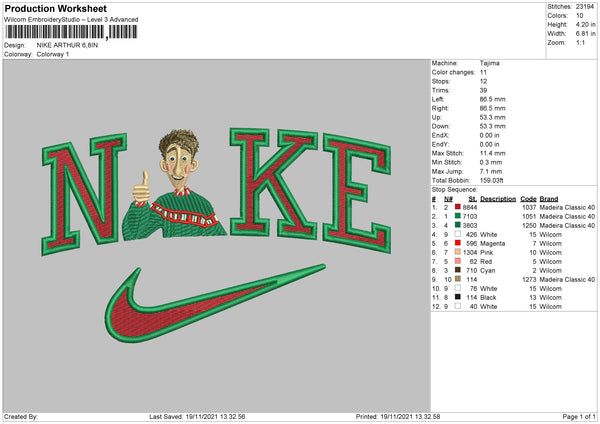Click the Colors value 10

pyautogui.click(x=579, y=16)
